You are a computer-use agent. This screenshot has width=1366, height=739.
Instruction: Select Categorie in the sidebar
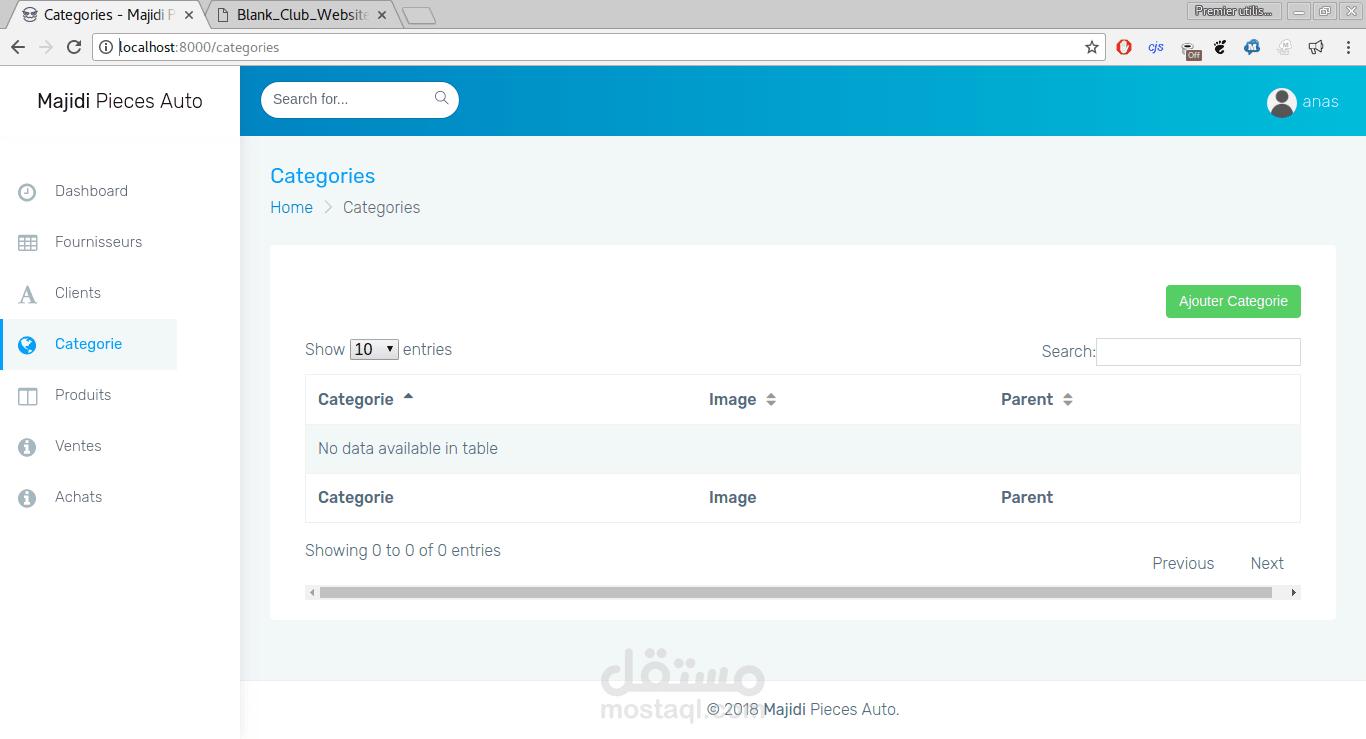point(88,344)
